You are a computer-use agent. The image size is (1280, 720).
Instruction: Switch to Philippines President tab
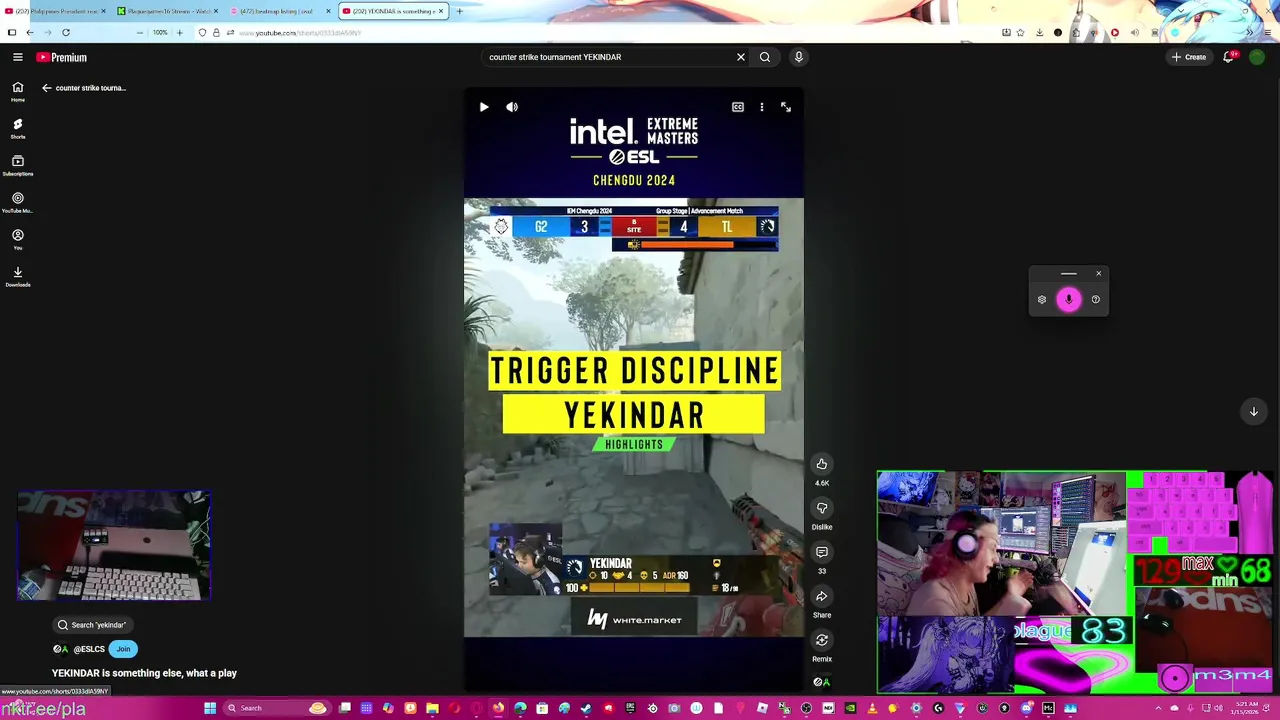[x=56, y=11]
